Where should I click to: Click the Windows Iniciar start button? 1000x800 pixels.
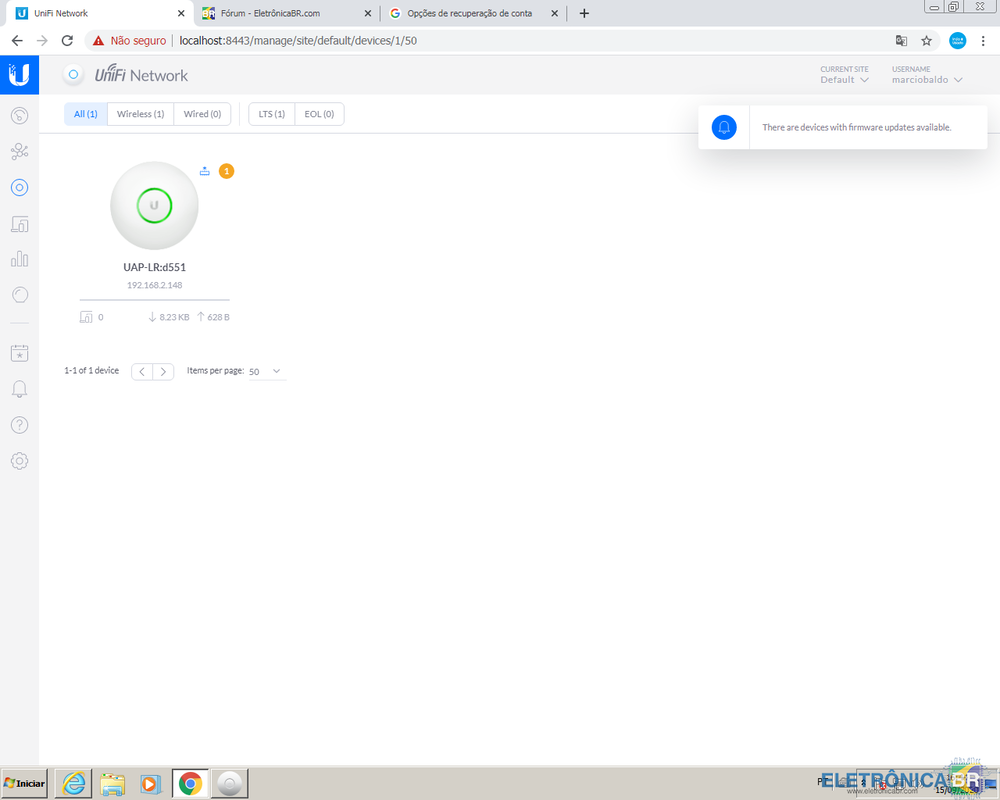[24, 783]
